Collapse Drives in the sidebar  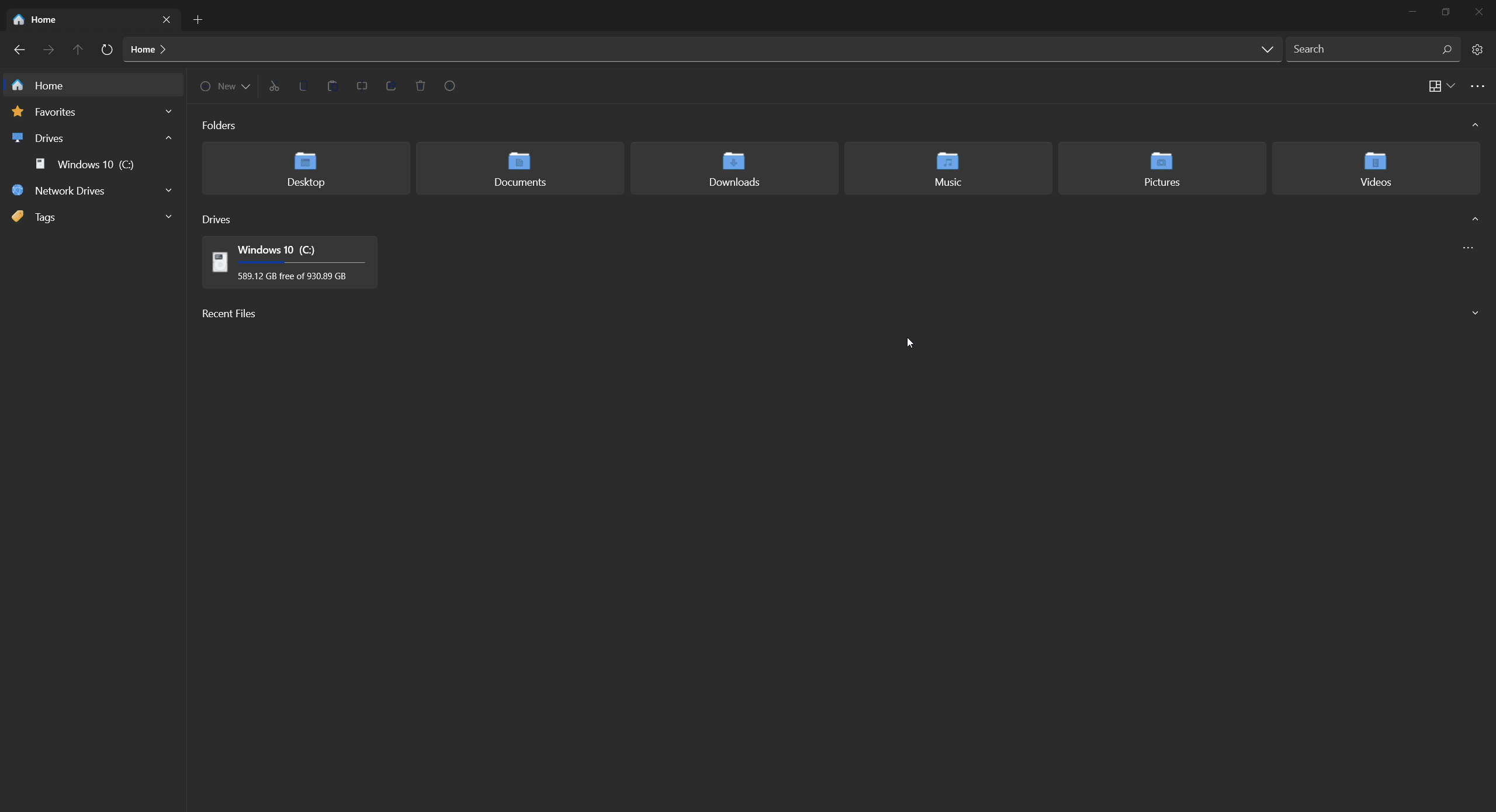coord(168,138)
